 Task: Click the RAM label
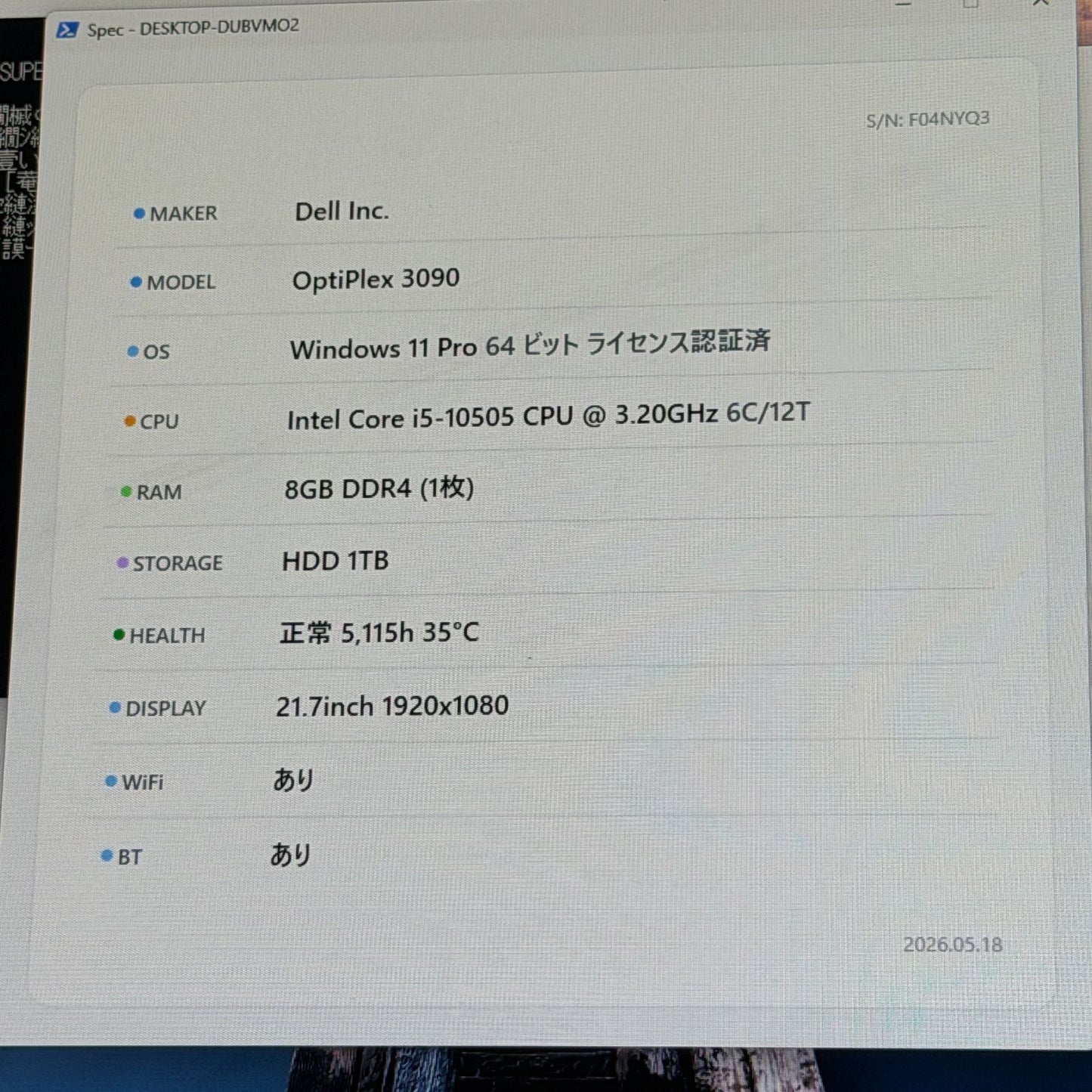coord(159,493)
